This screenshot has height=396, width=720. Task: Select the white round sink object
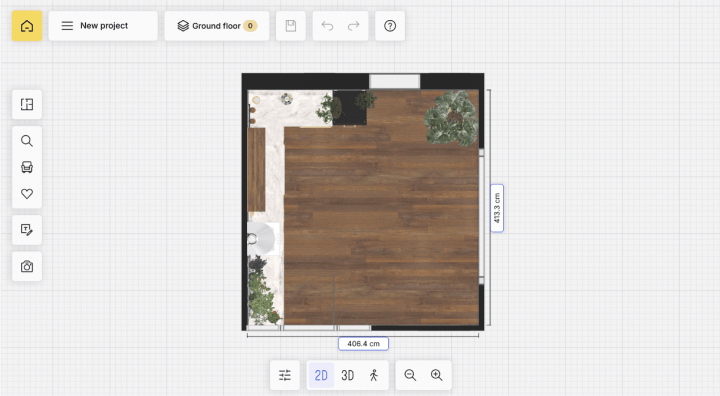(x=263, y=238)
